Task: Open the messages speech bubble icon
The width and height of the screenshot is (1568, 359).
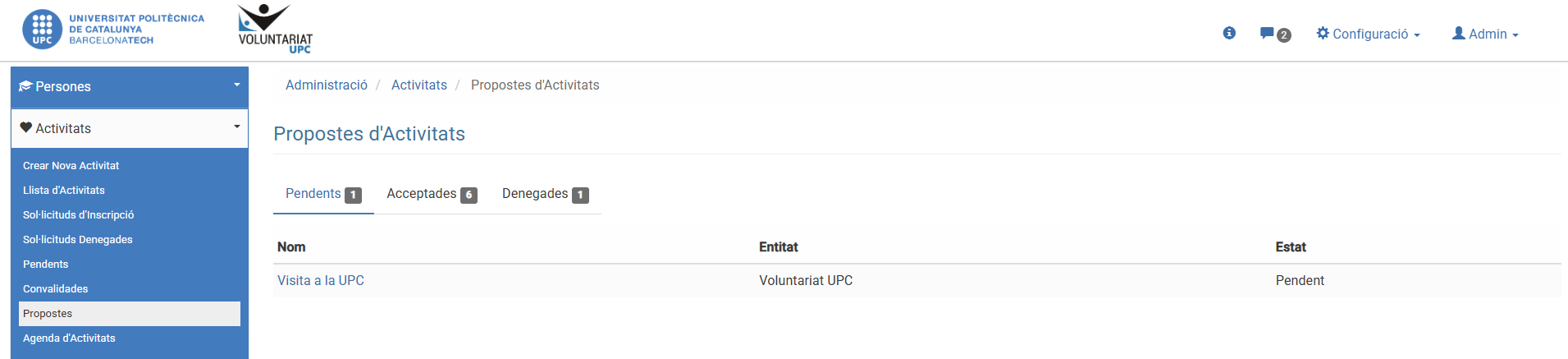Action: [x=1268, y=34]
